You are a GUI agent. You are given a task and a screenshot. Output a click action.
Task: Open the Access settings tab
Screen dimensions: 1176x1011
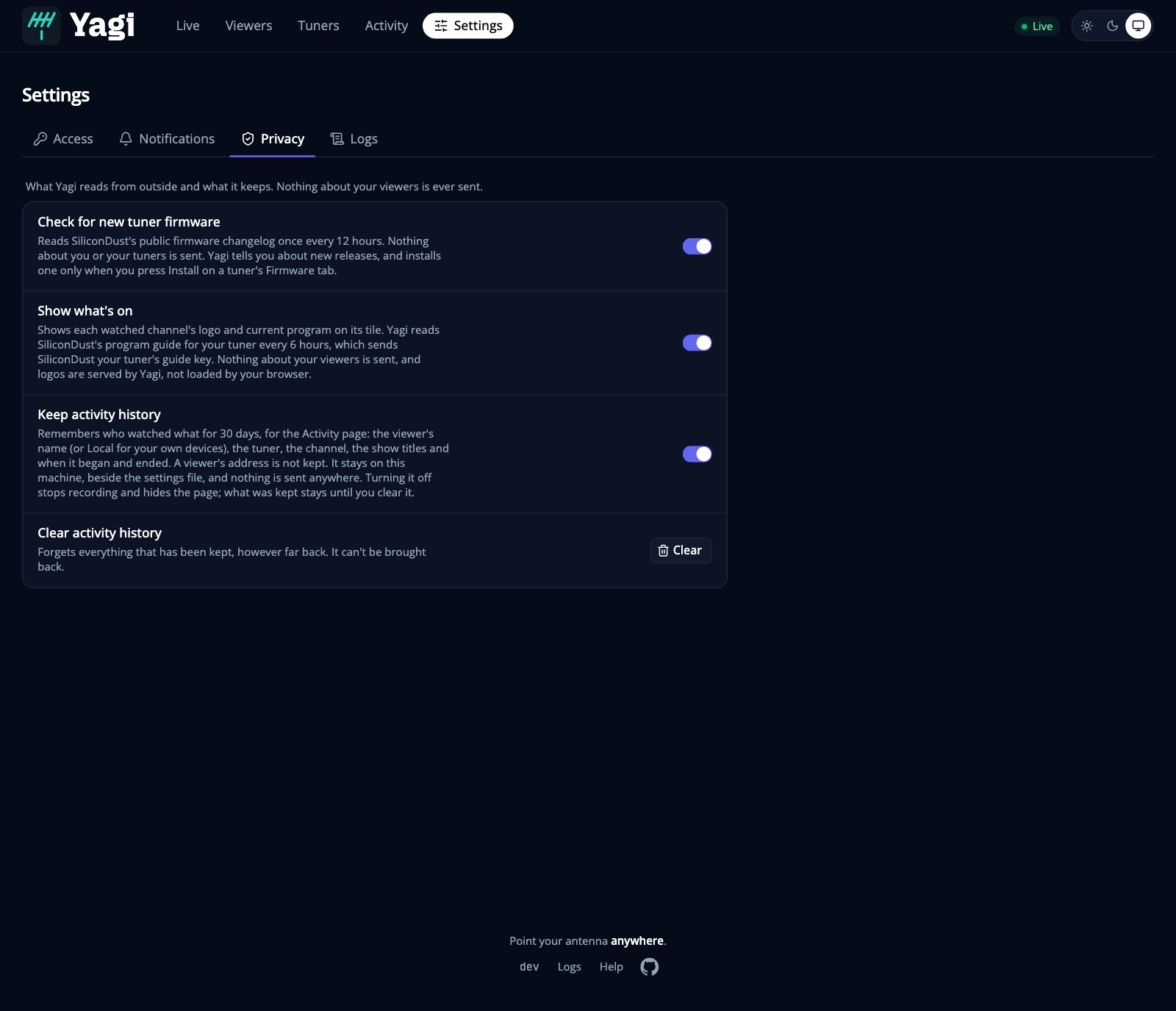pyautogui.click(x=63, y=139)
